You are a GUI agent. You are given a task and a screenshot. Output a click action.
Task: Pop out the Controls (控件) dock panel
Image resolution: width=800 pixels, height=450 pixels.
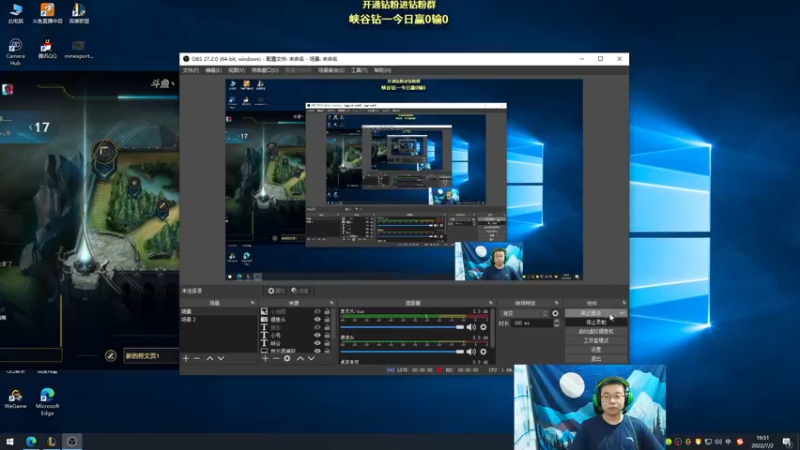point(623,303)
